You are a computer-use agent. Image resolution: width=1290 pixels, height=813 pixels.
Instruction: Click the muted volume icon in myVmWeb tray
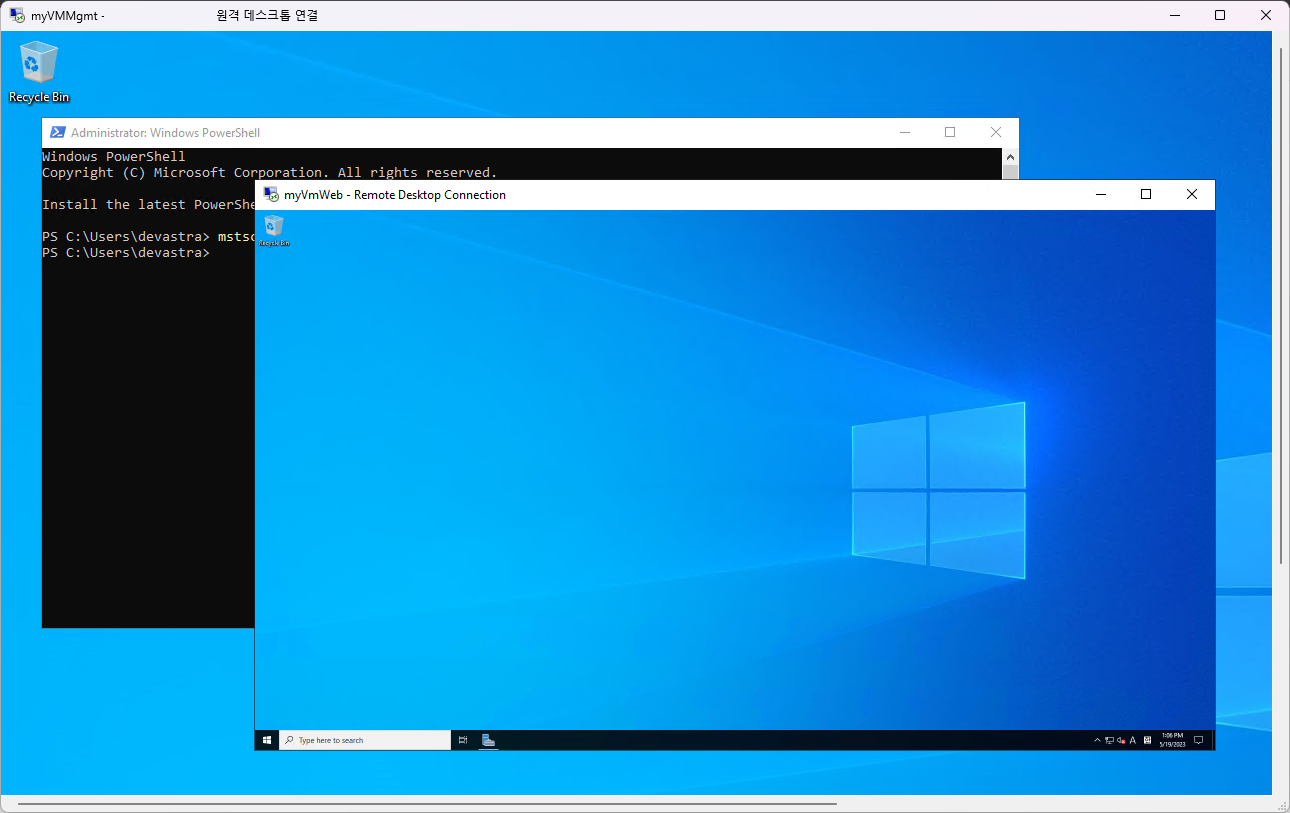(1121, 740)
